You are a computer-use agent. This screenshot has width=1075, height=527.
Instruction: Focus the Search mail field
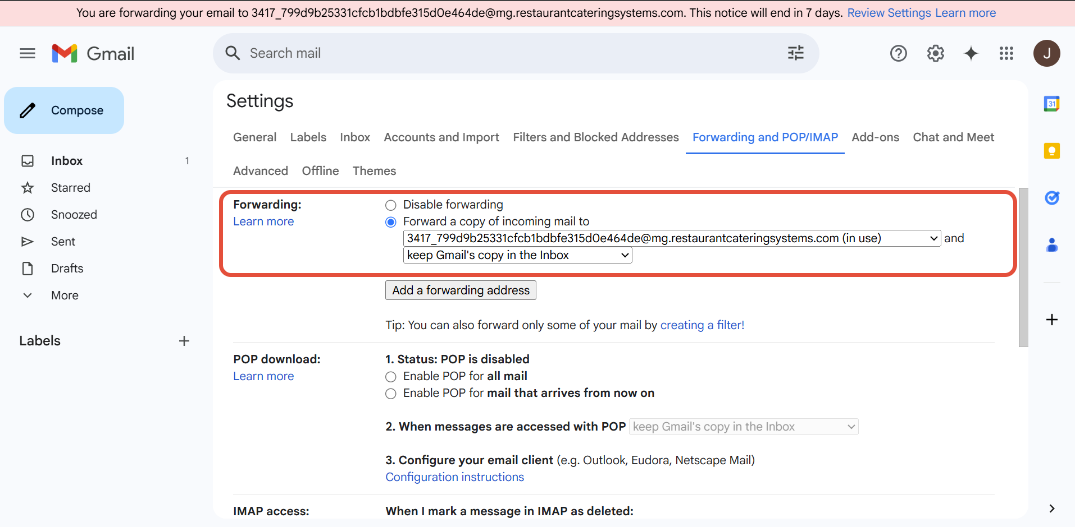pyautogui.click(x=514, y=53)
